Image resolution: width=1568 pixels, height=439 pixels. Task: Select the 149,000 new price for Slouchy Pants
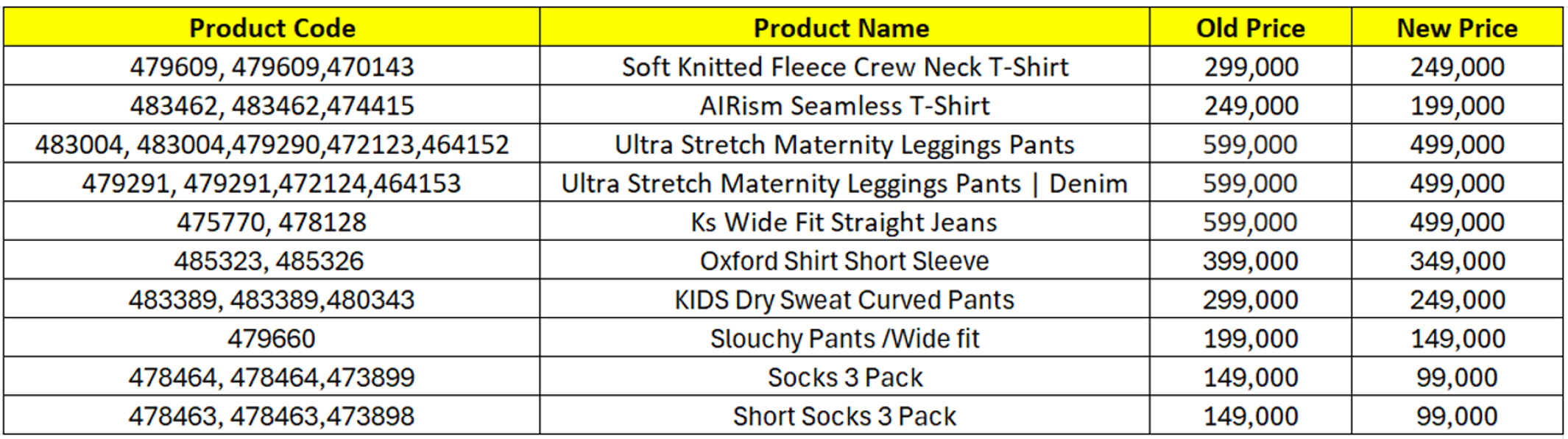tap(1457, 339)
